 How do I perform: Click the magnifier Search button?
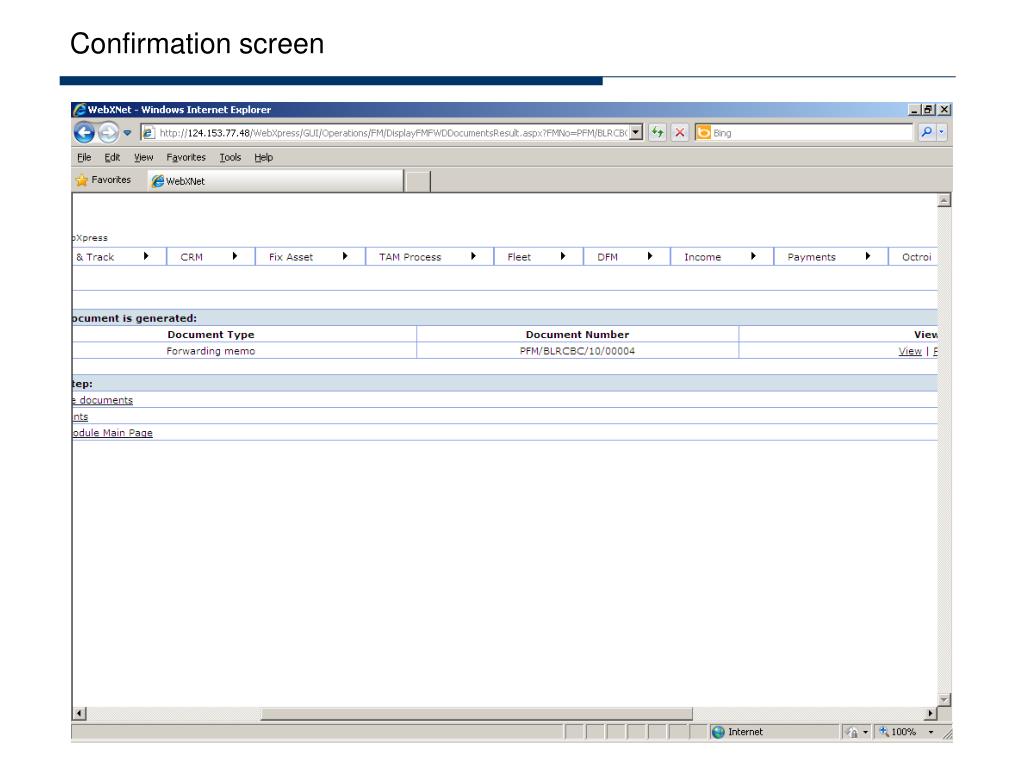click(x=926, y=133)
